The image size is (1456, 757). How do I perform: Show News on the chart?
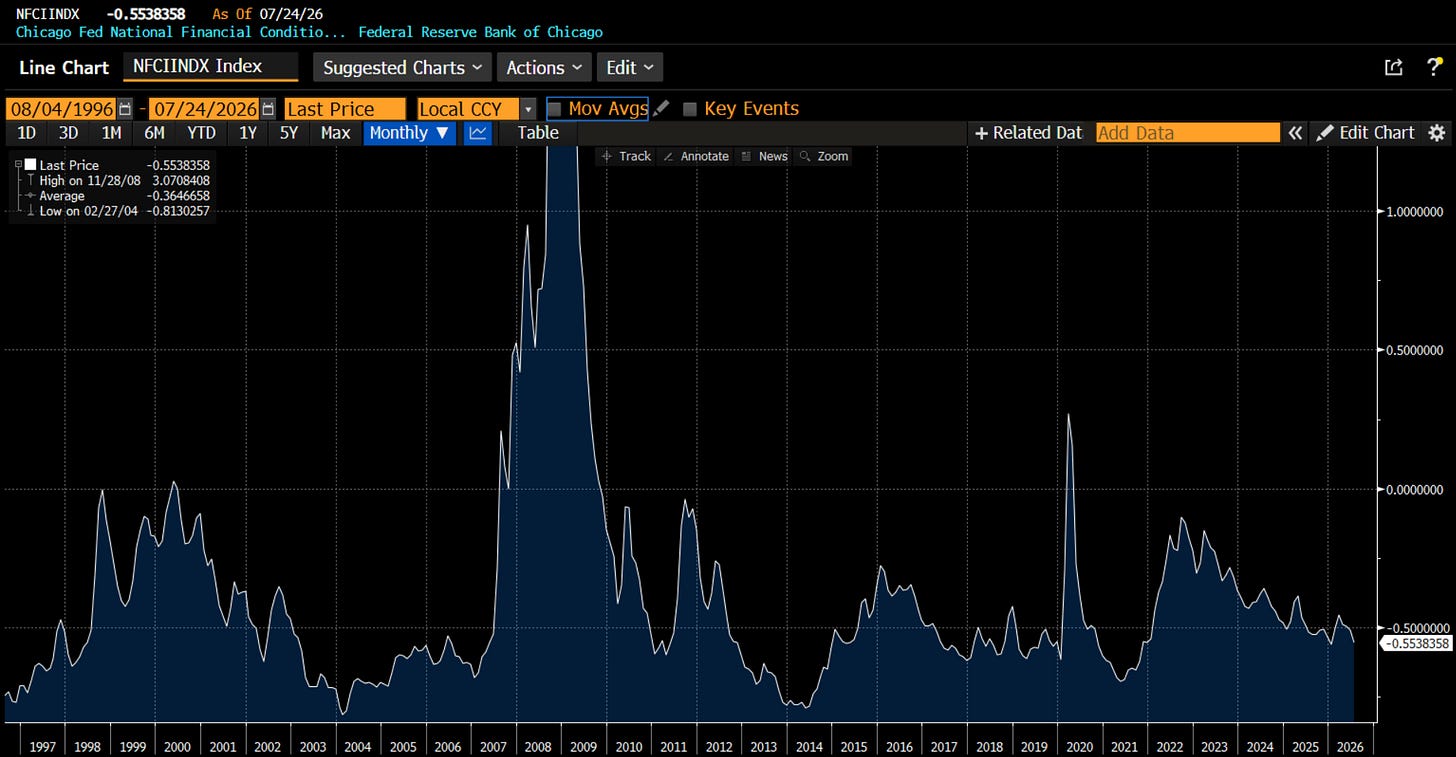pyautogui.click(x=764, y=156)
